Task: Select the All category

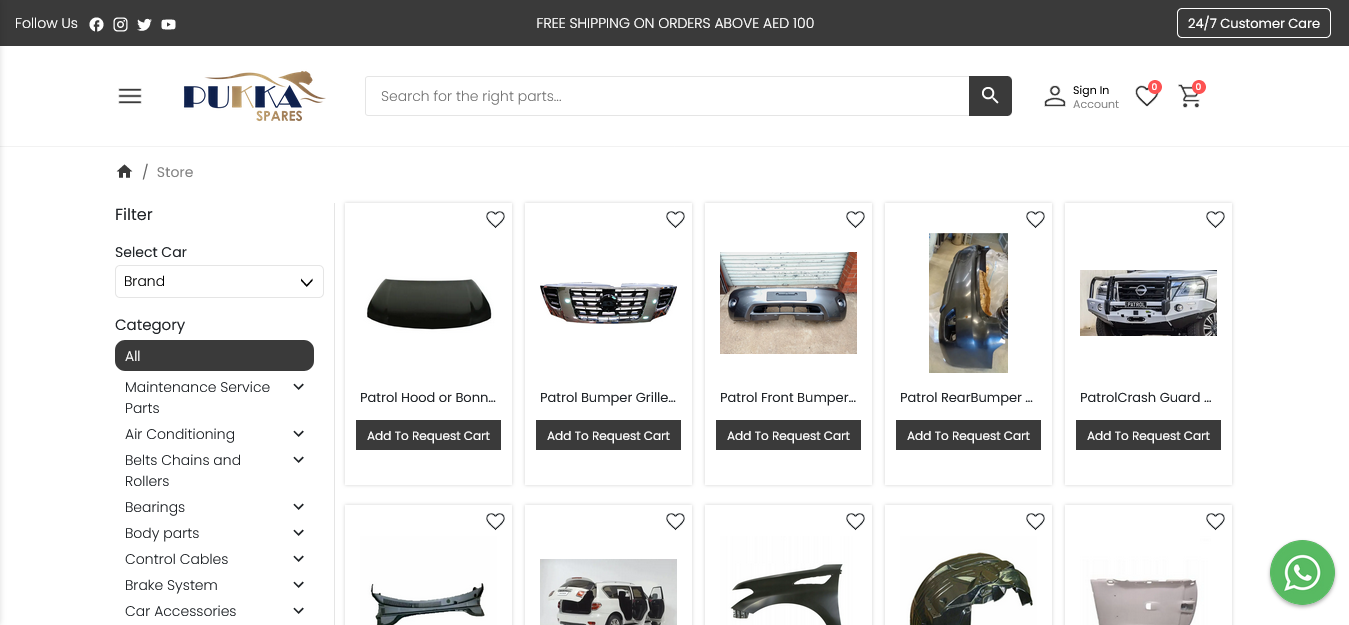Action: [x=214, y=356]
